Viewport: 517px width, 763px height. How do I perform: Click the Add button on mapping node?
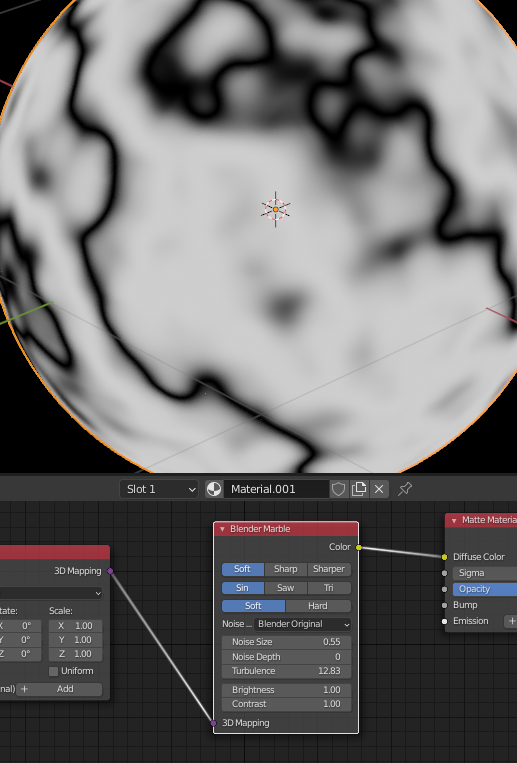tap(59, 689)
